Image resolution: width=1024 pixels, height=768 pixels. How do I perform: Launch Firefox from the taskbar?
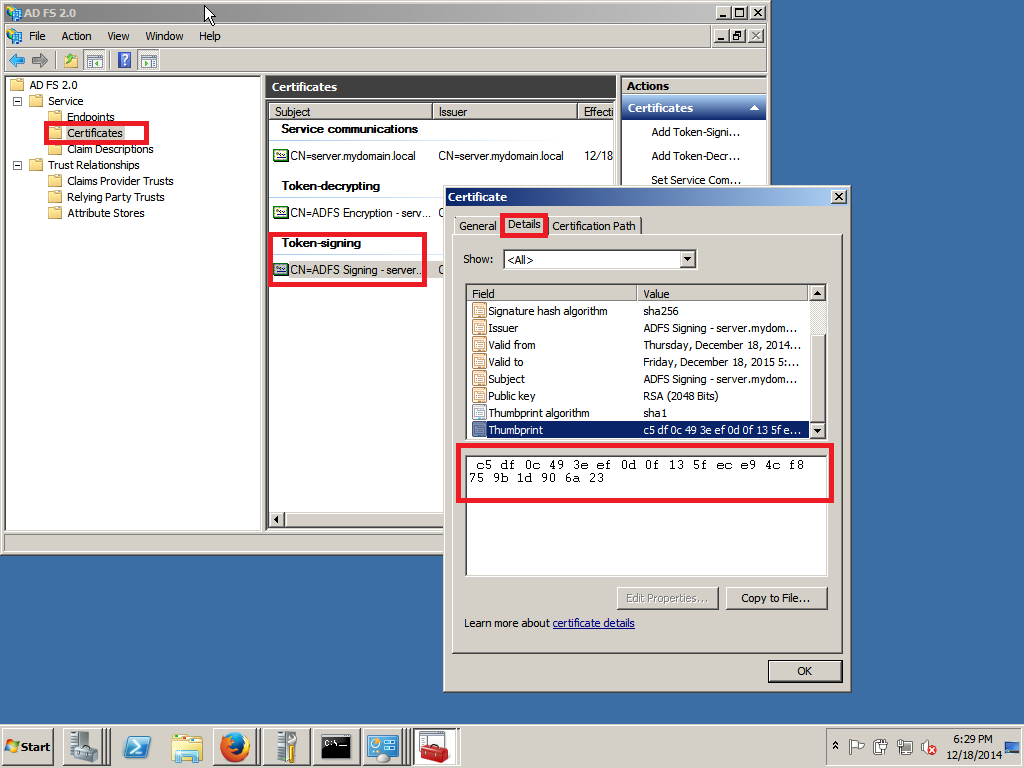pos(235,747)
